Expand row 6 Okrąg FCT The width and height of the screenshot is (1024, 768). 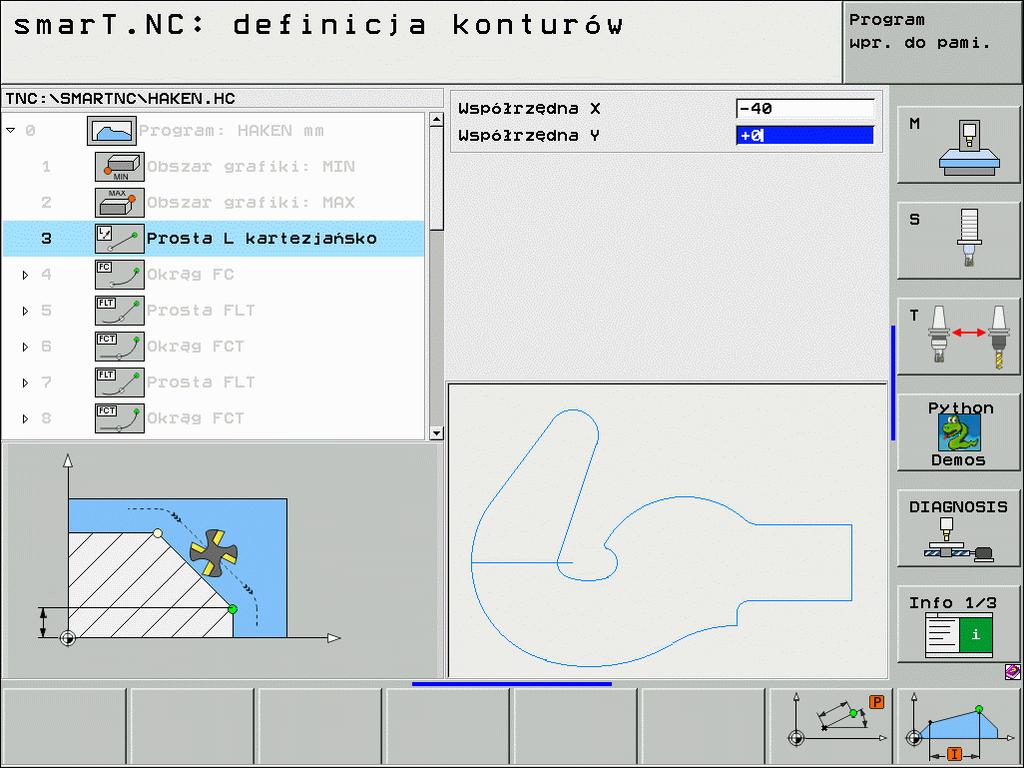click(25, 347)
